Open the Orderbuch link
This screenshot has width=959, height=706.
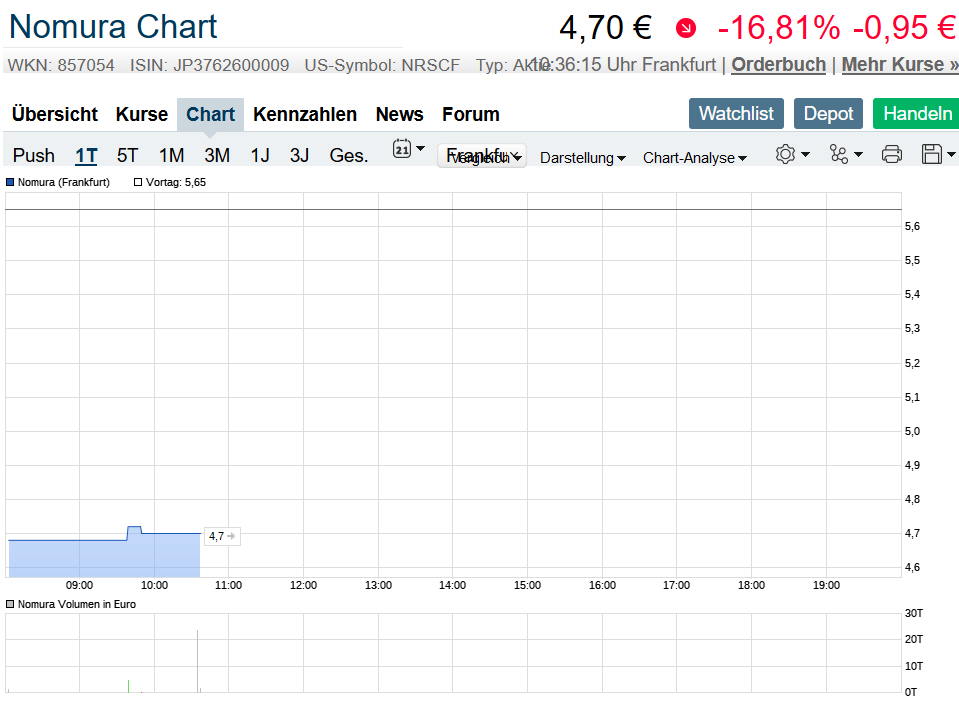778,65
